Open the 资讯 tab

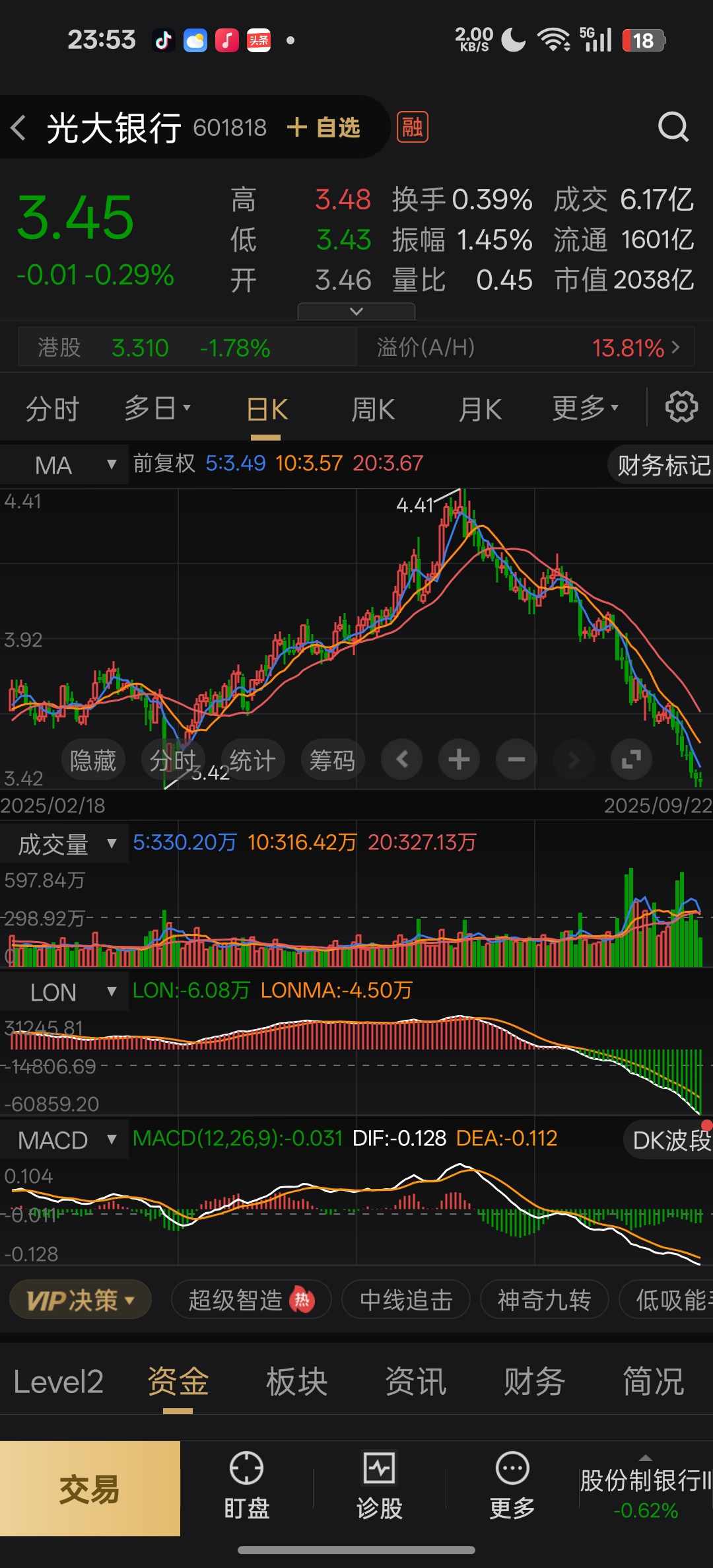416,1382
